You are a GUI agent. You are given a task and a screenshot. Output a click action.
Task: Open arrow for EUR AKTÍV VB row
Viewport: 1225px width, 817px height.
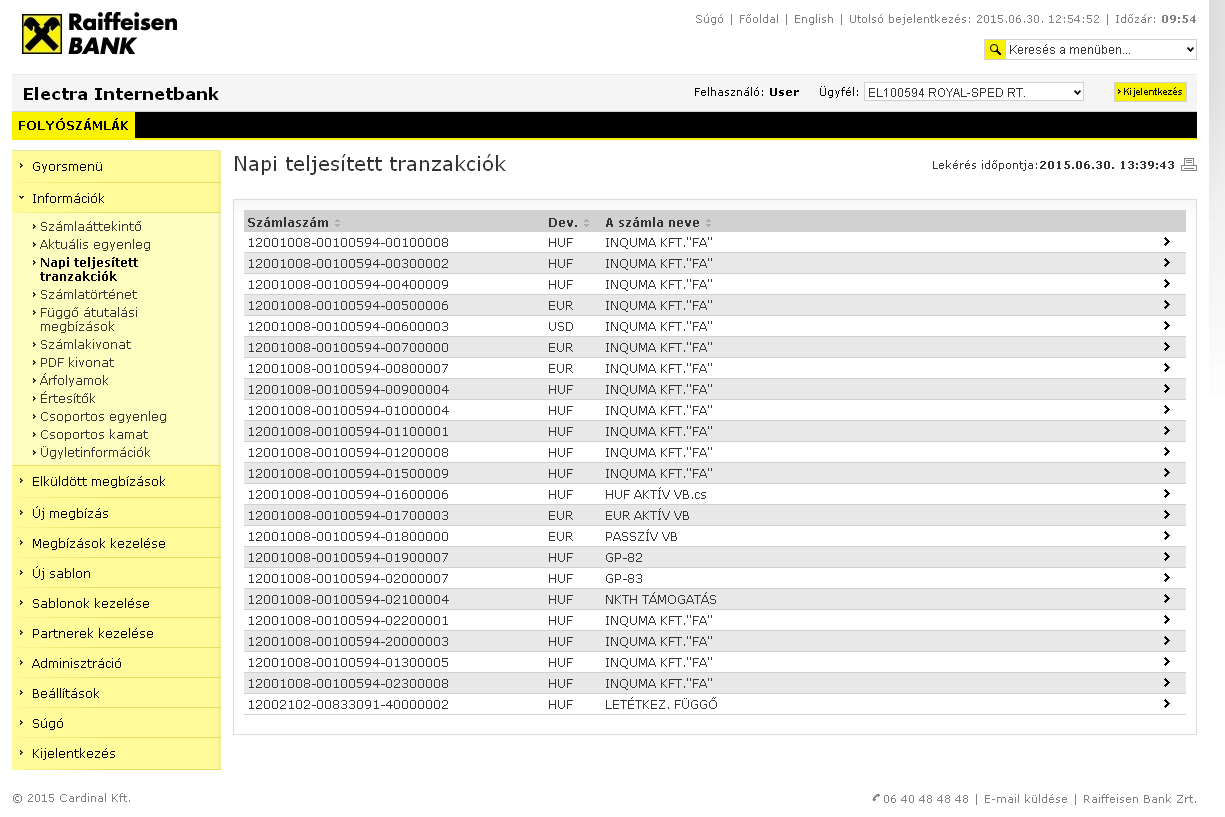[x=1166, y=515]
